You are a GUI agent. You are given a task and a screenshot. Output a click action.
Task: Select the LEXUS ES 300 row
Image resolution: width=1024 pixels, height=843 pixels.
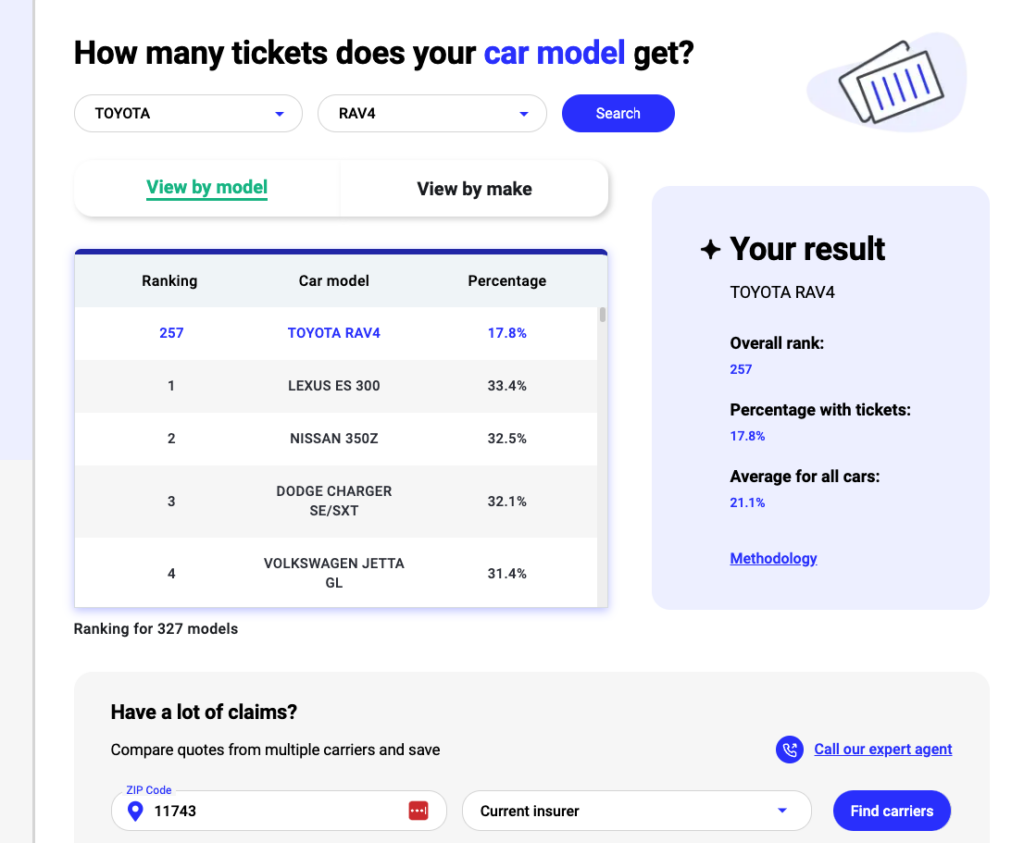(x=334, y=386)
